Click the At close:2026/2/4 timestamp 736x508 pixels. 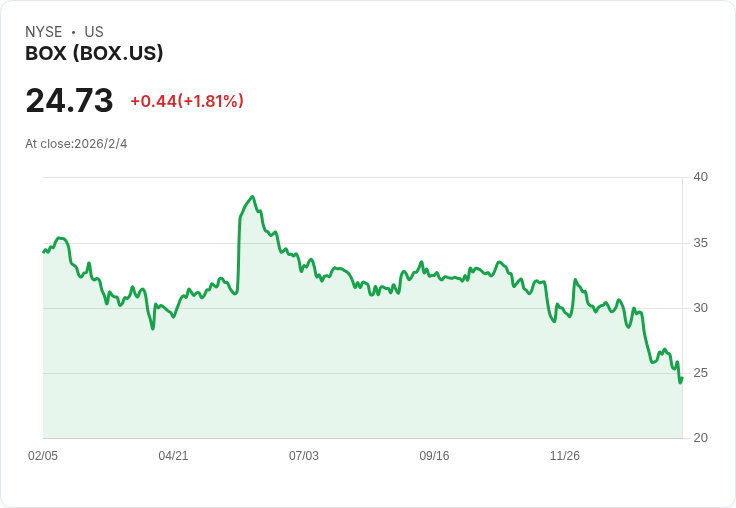(x=76, y=144)
